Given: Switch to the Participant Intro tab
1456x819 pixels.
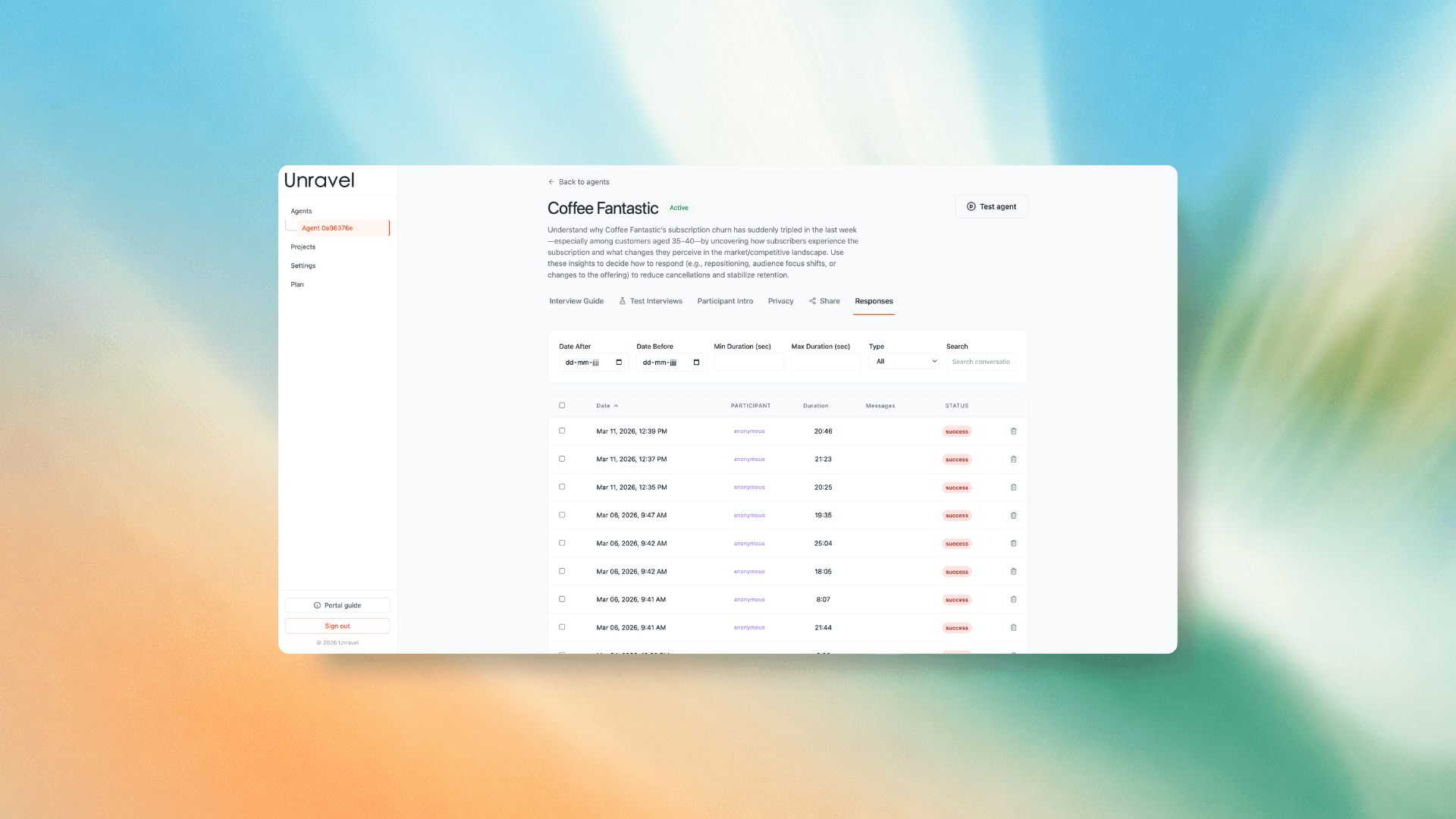Looking at the screenshot, I should coord(725,301).
